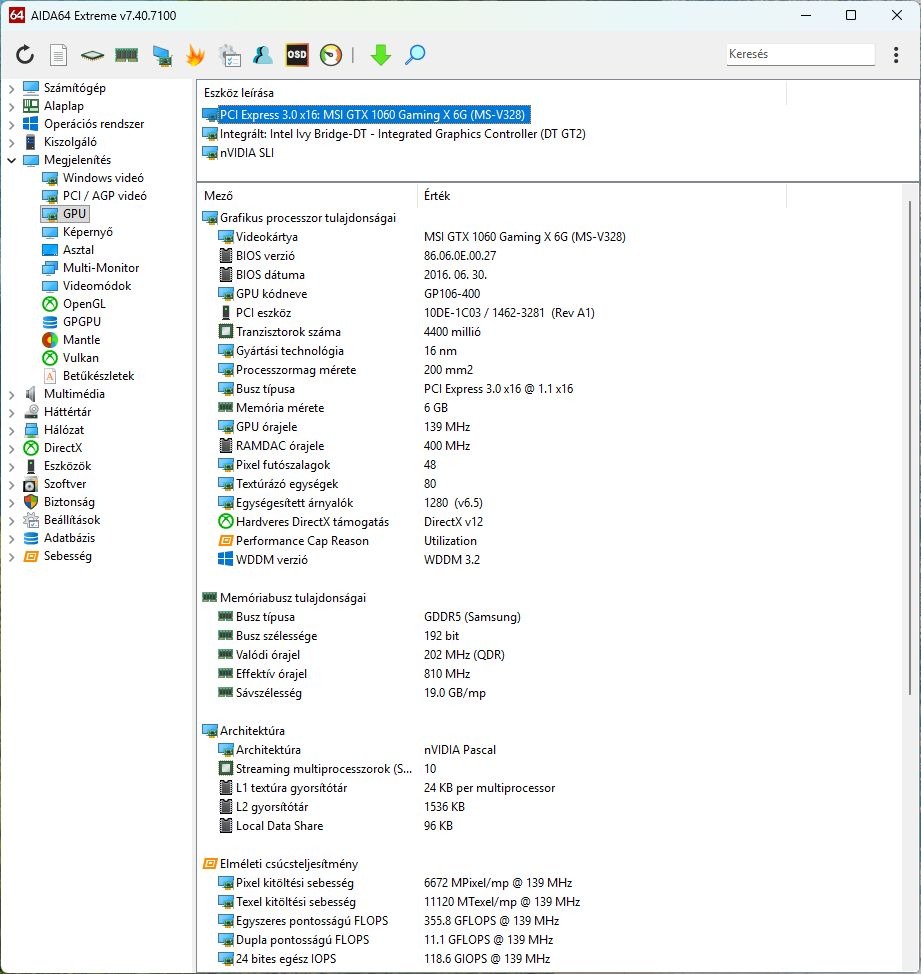Click the network monitor toolbar icon

pos(161,55)
